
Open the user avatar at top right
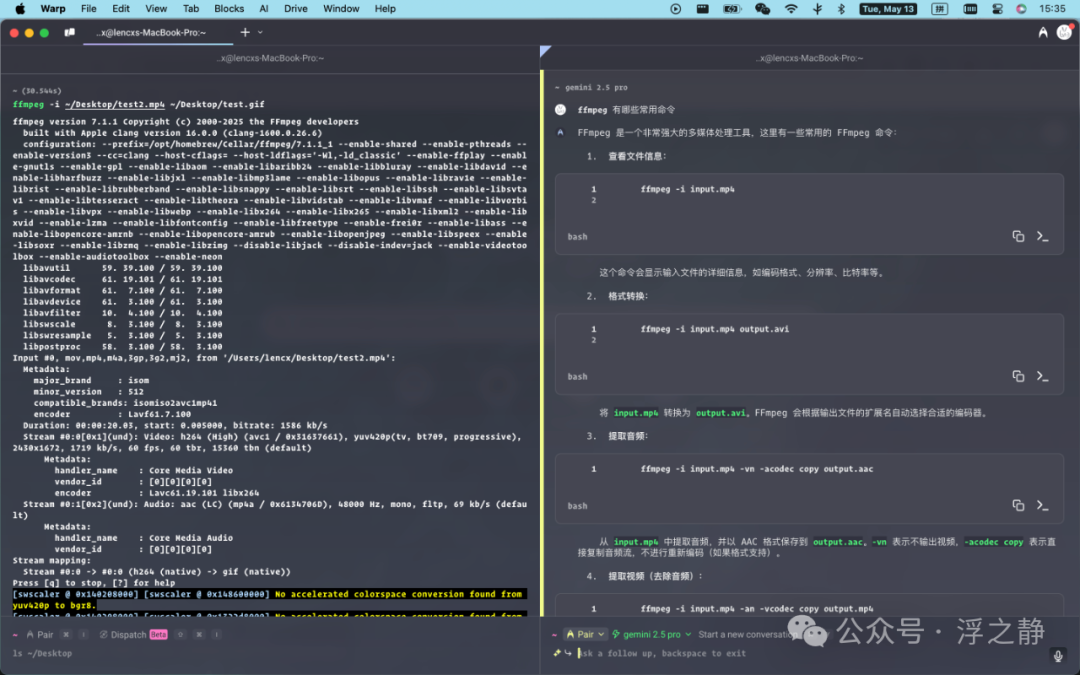pyautogui.click(x=1064, y=32)
